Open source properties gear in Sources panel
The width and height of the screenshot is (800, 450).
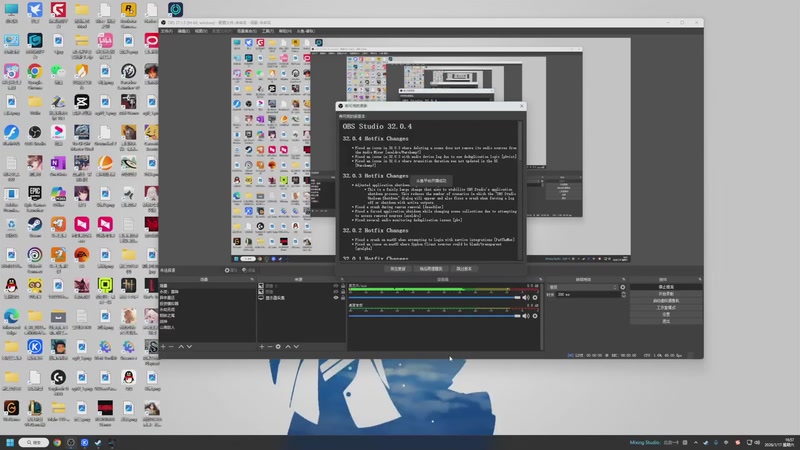pyautogui.click(x=278, y=346)
